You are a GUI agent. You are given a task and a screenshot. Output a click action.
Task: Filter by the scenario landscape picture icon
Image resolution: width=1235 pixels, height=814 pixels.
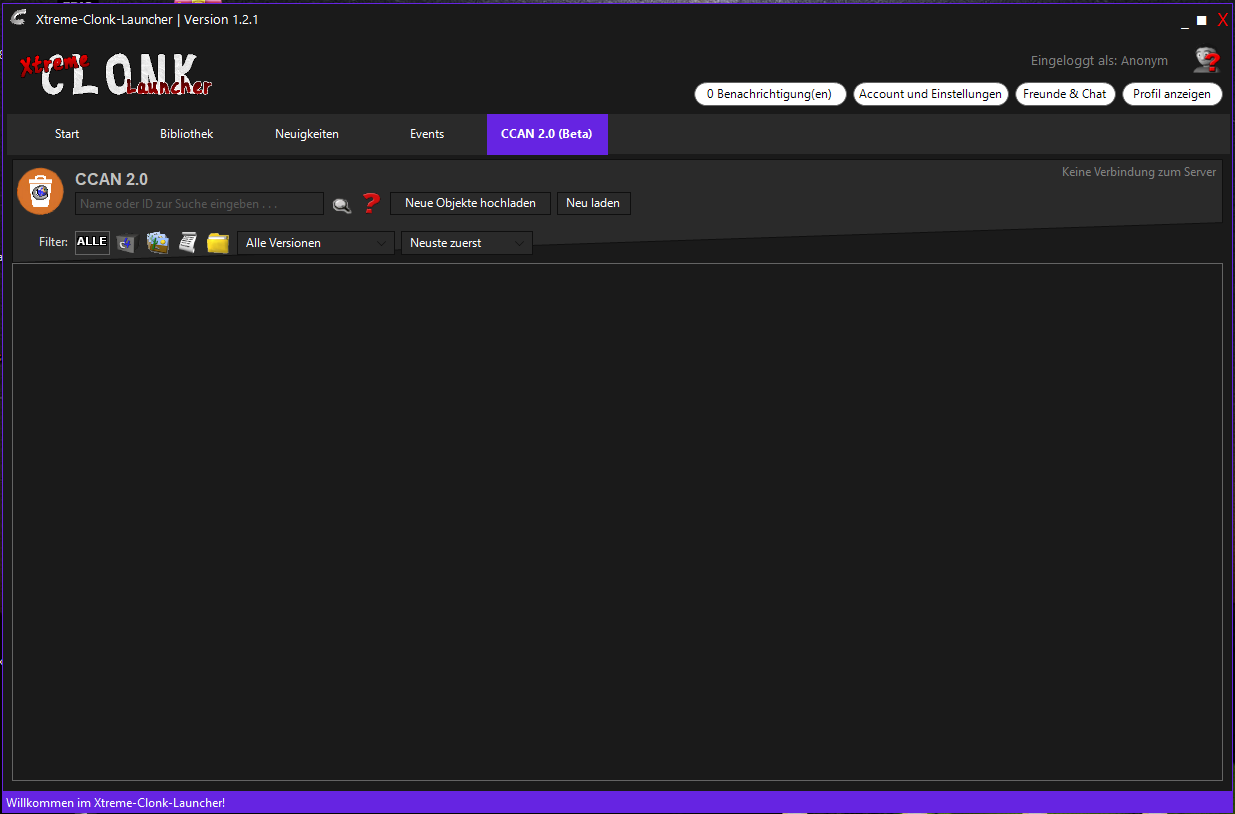tap(158, 242)
